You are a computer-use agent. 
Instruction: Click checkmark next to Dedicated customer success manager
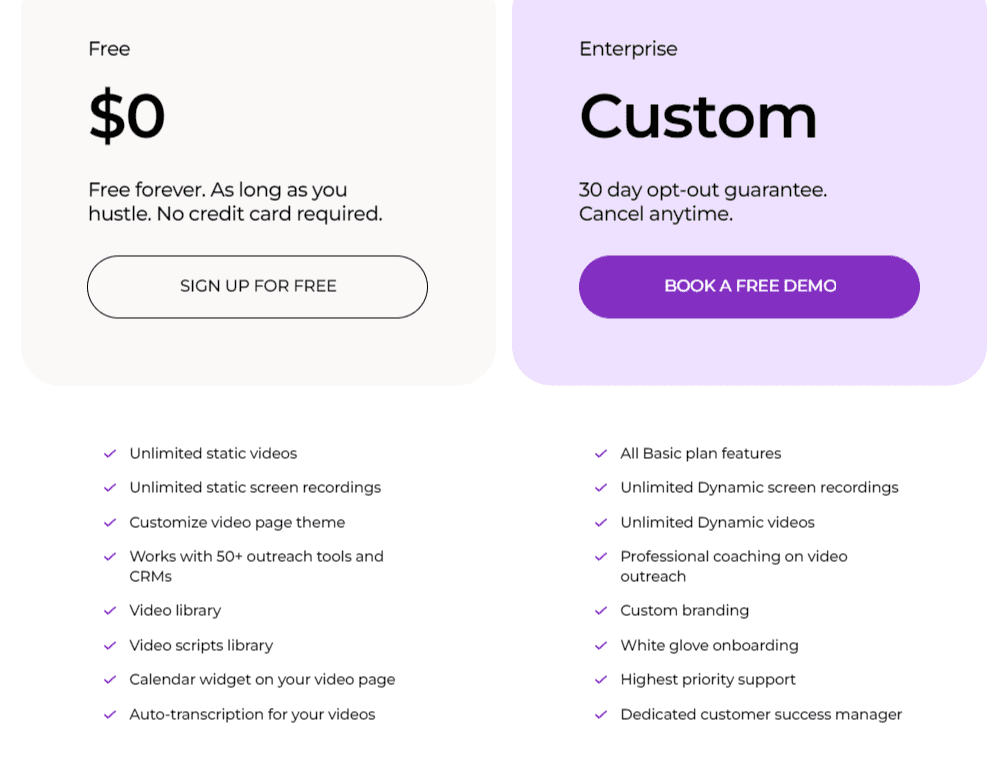[x=601, y=715]
